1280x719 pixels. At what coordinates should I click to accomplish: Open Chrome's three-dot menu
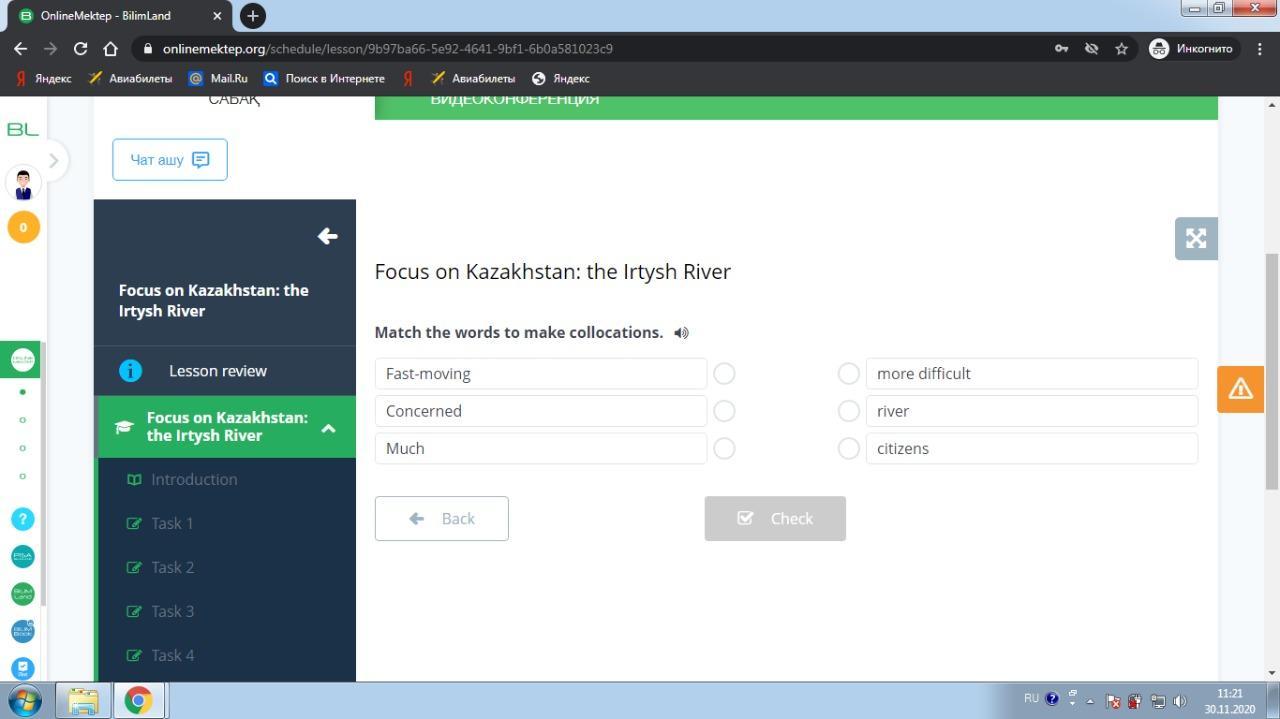[1260, 48]
